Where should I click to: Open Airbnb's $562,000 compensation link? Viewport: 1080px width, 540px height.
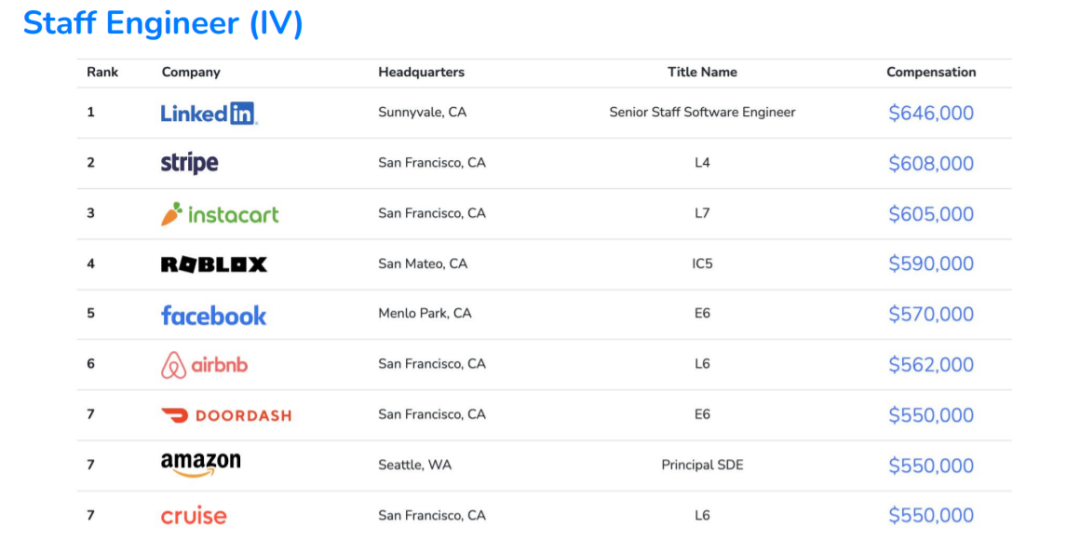[931, 365]
